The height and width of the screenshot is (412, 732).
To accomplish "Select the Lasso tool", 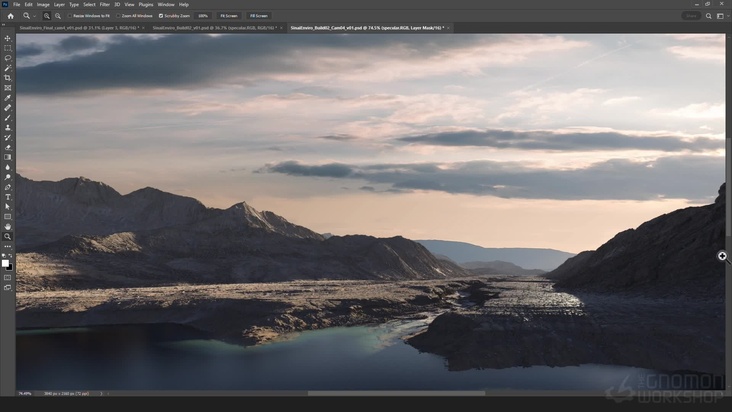I will pos(7,58).
